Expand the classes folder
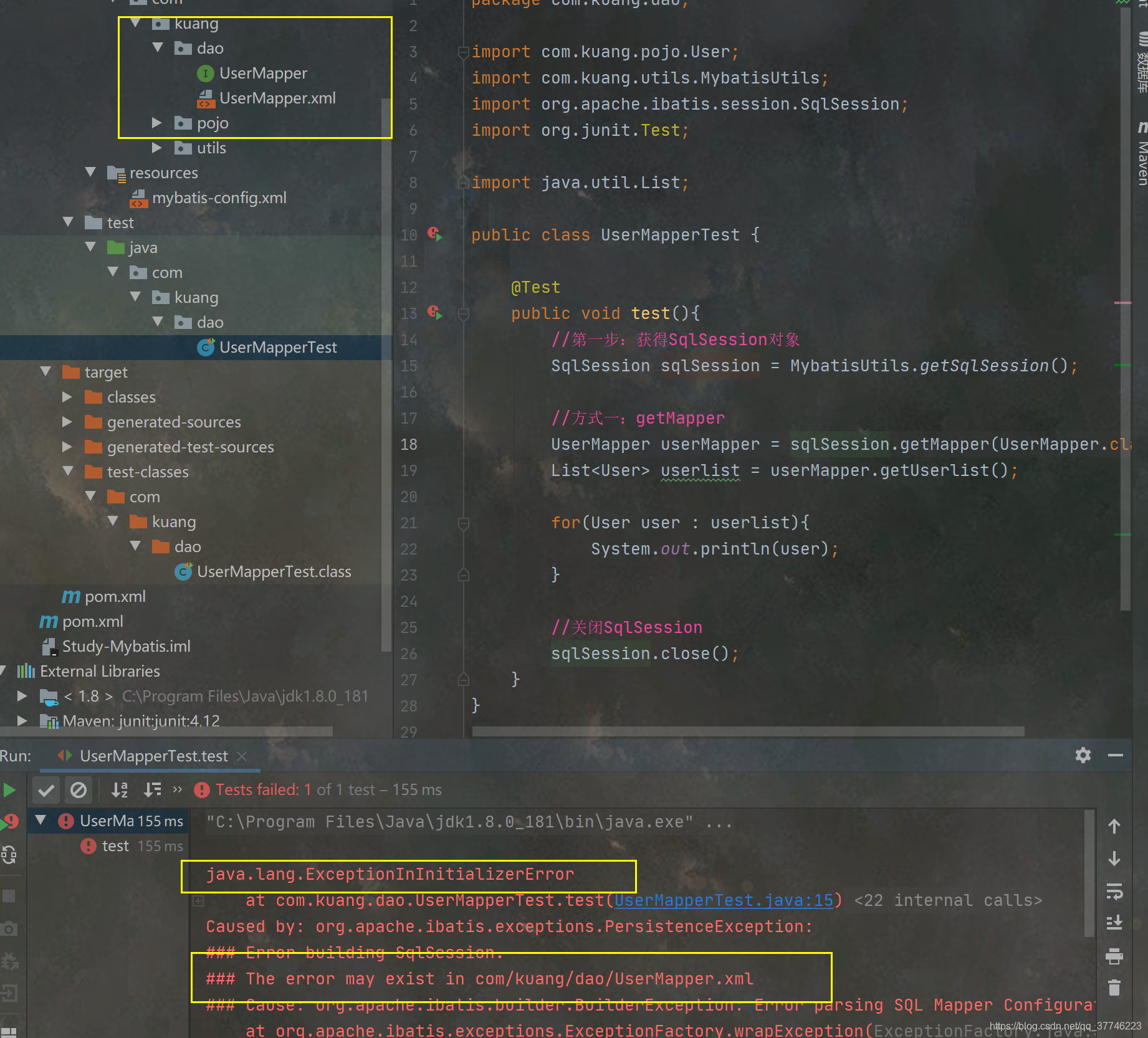 pos(67,397)
